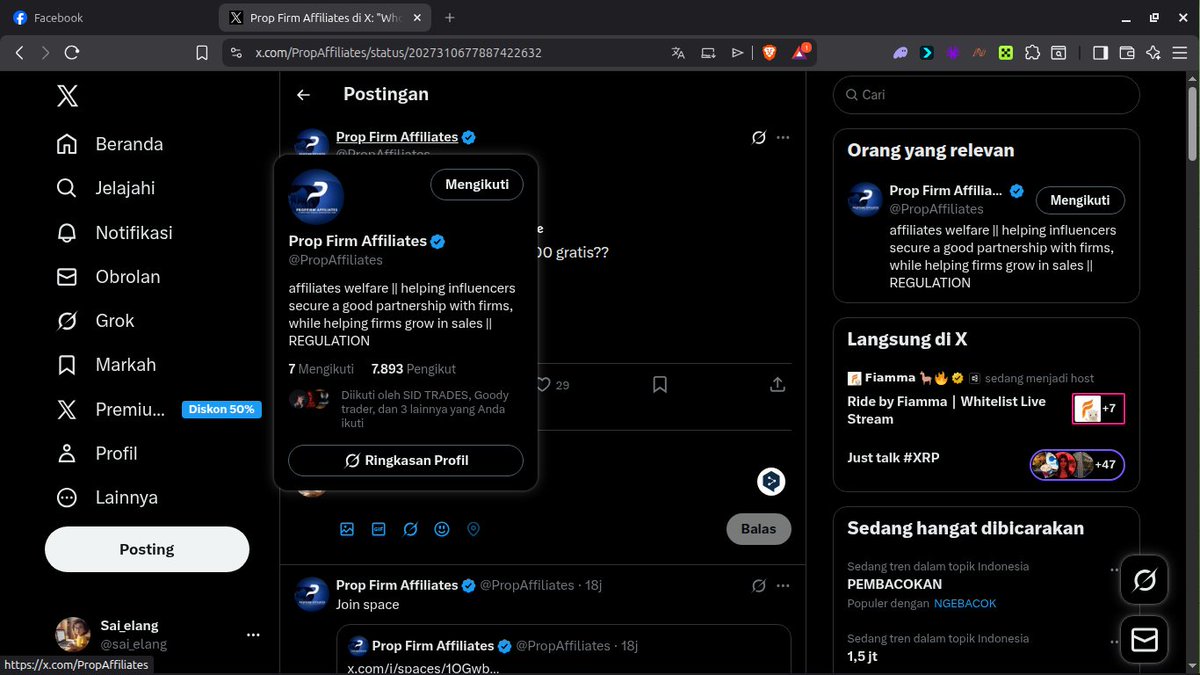Viewport: 1200px width, 675px height.
Task: Bookmark this page in the address bar
Action: click(202, 53)
